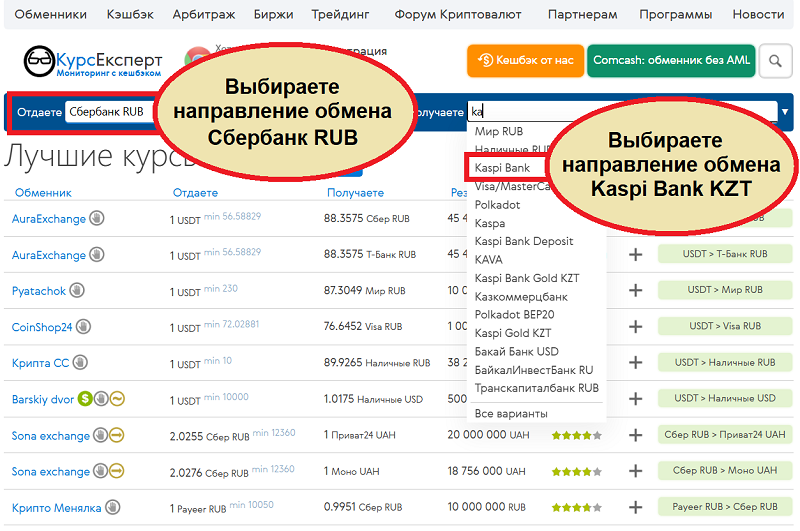Open Биржи menu item

[x=273, y=14]
